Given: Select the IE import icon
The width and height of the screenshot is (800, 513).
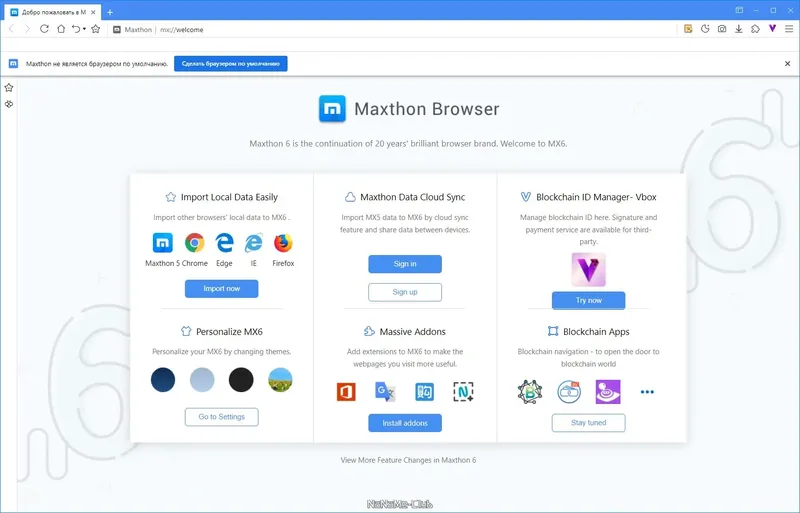Looking at the screenshot, I should pos(254,243).
